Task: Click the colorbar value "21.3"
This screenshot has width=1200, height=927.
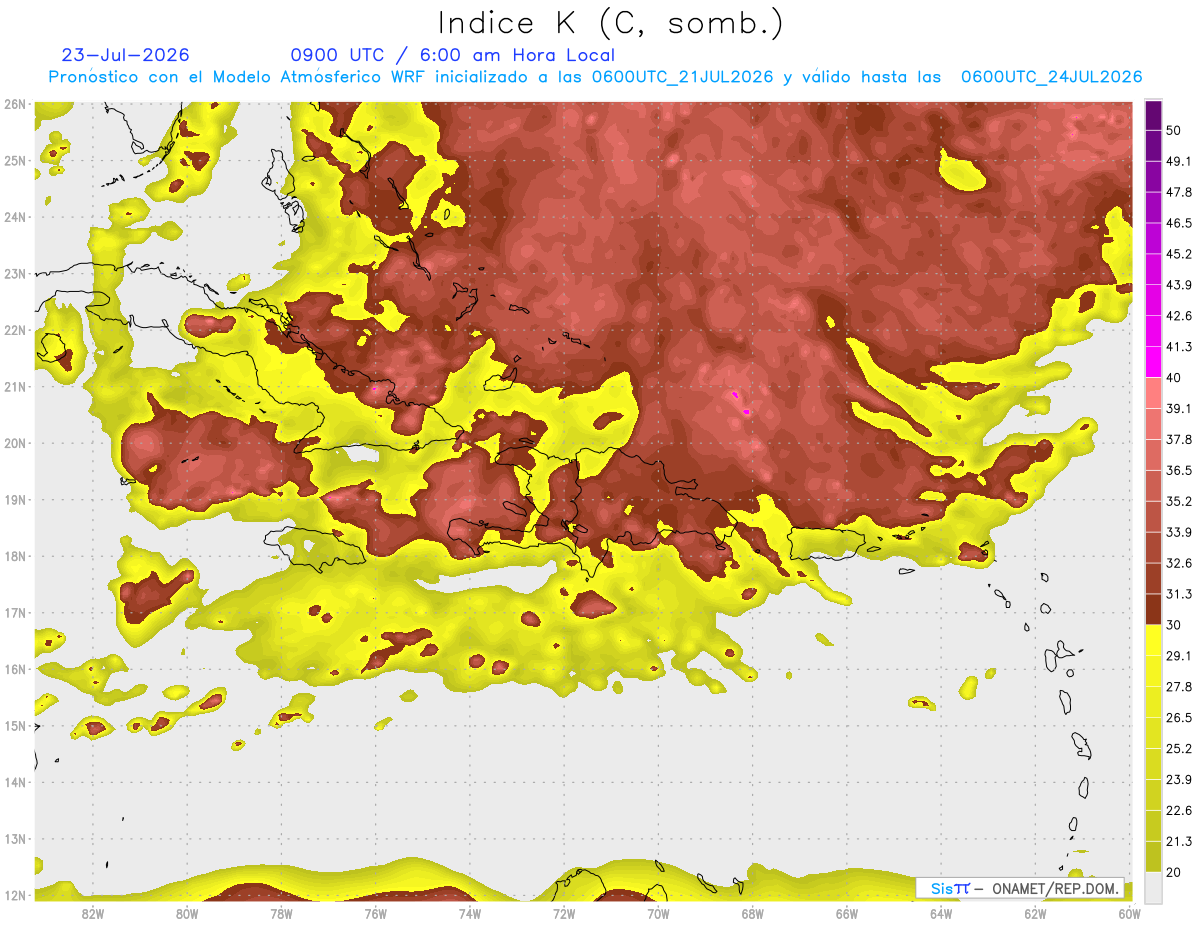Action: (x=1179, y=842)
